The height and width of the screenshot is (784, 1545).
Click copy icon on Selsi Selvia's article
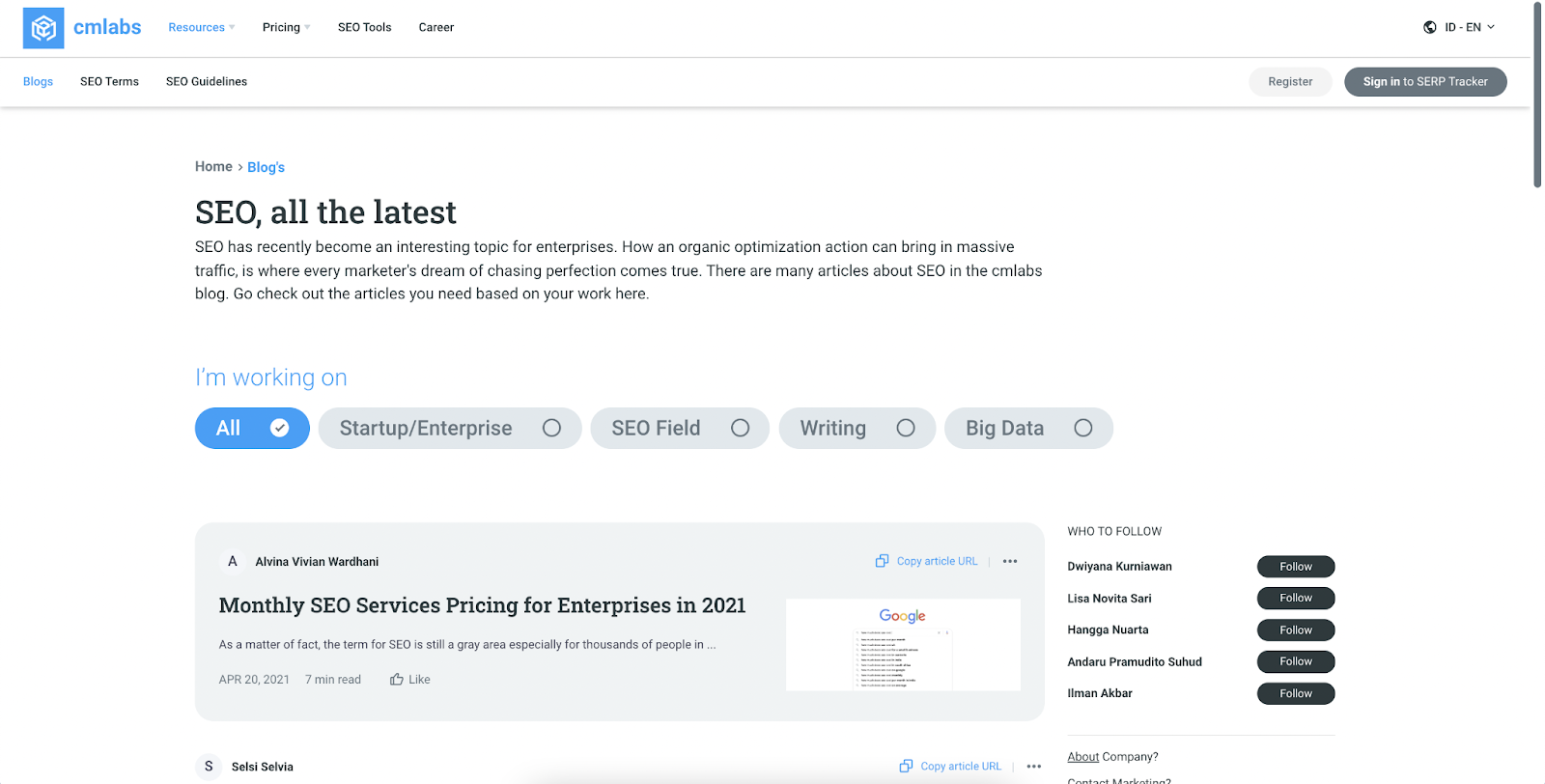coord(906,767)
